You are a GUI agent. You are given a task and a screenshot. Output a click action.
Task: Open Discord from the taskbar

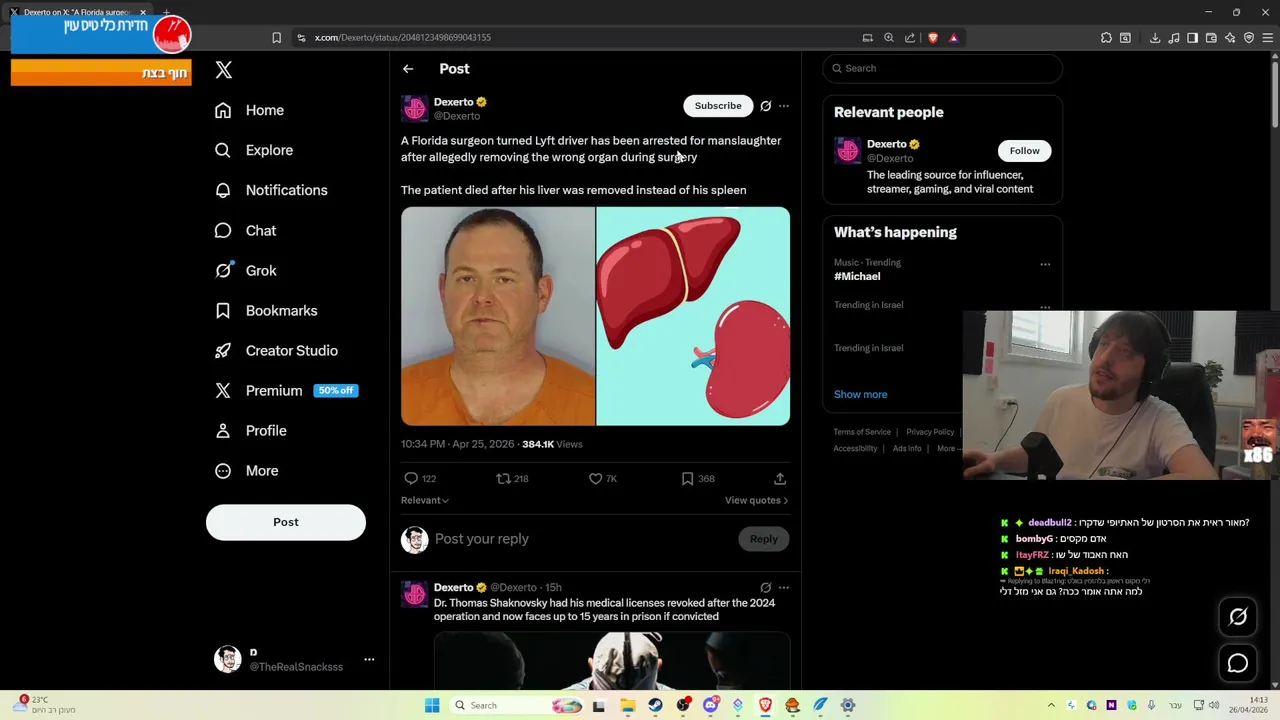coord(711,706)
